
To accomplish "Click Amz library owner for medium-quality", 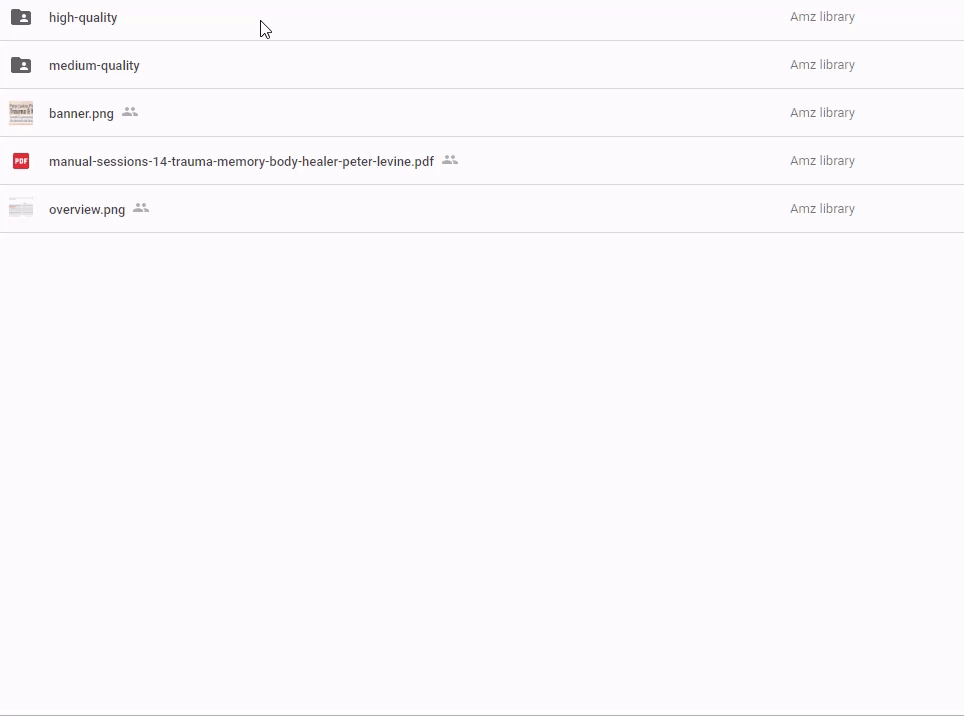I will coord(822,65).
